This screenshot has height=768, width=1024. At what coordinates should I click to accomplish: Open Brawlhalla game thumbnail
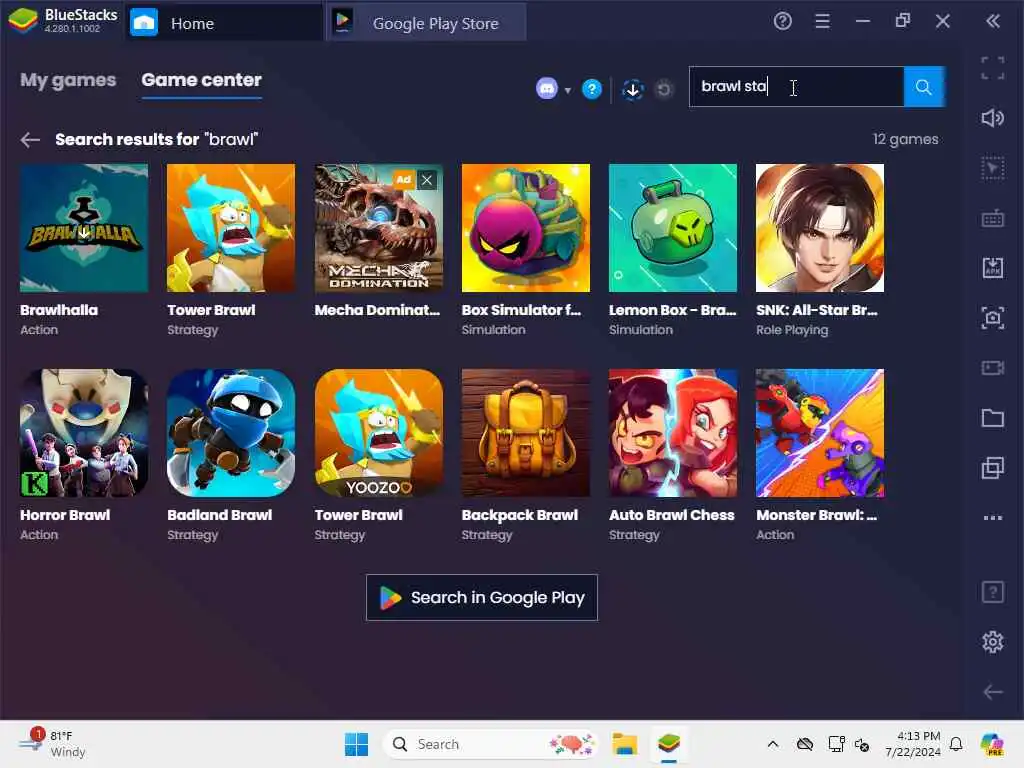(84, 227)
